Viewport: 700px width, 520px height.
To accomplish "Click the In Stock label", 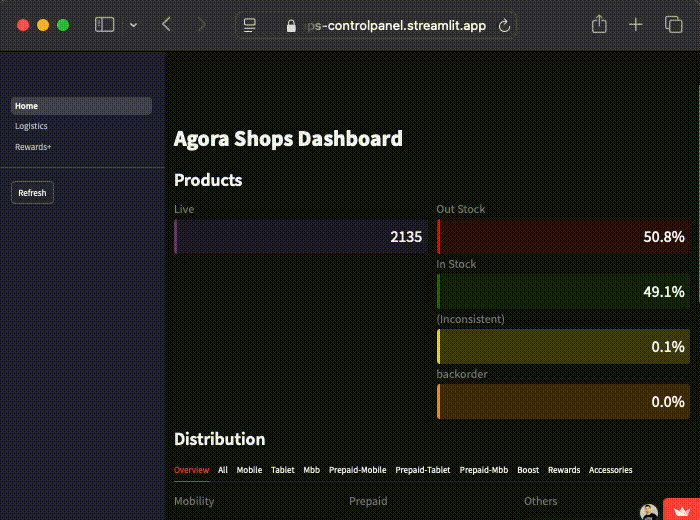I will (456, 264).
